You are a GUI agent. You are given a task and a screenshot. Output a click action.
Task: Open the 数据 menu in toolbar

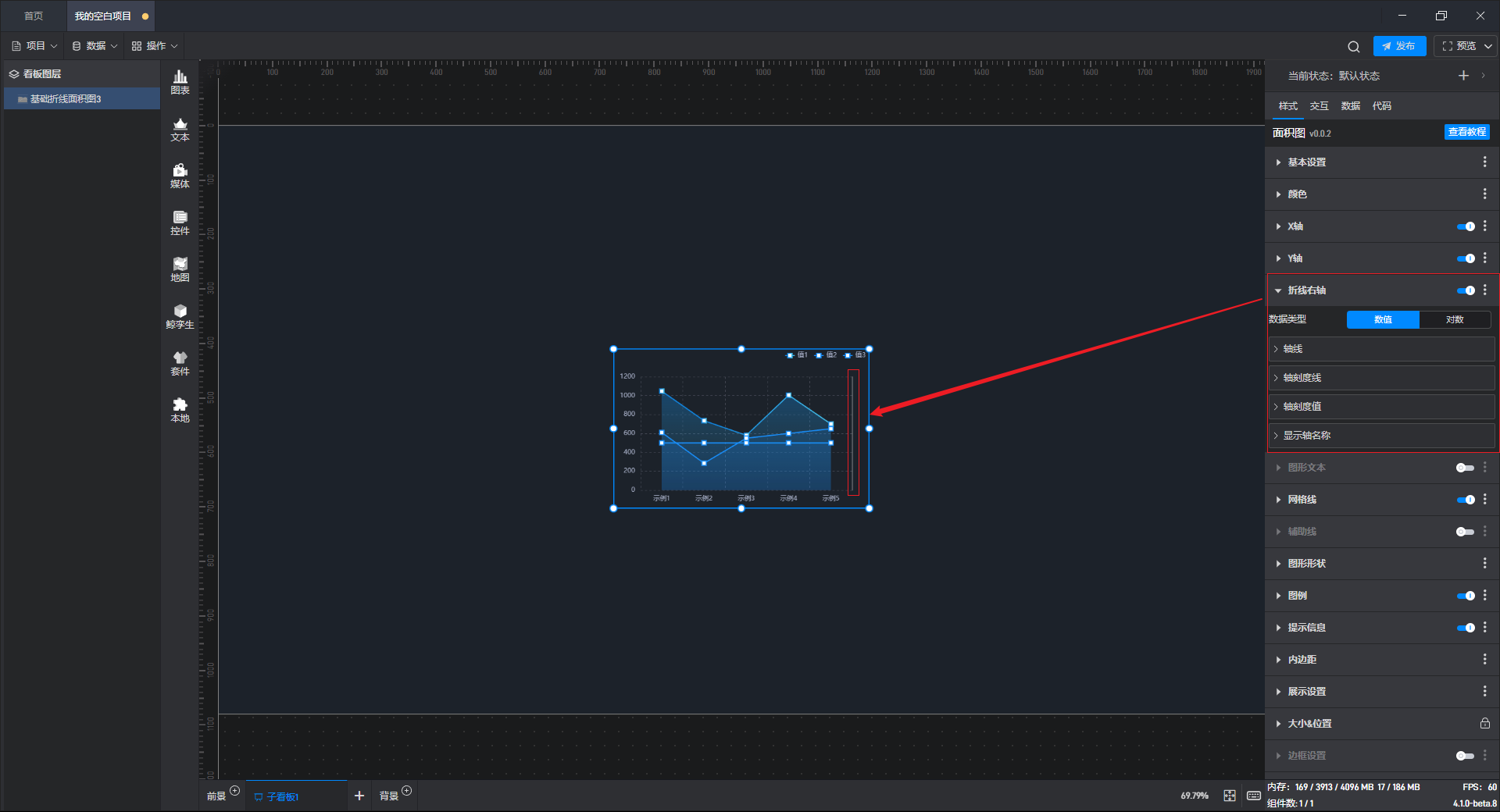pyautogui.click(x=95, y=46)
